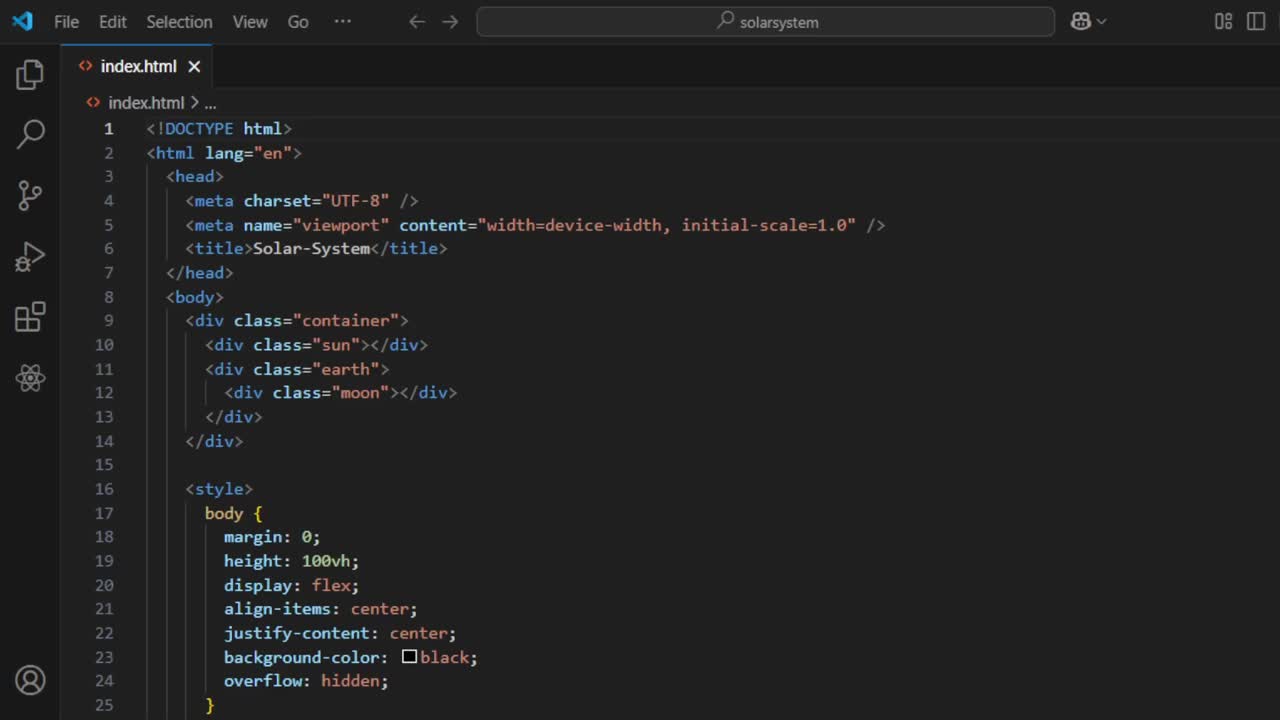Click the "width=device-width, initial-scale=1.0" content value
This screenshot has width=1280, height=720.
click(666, 225)
